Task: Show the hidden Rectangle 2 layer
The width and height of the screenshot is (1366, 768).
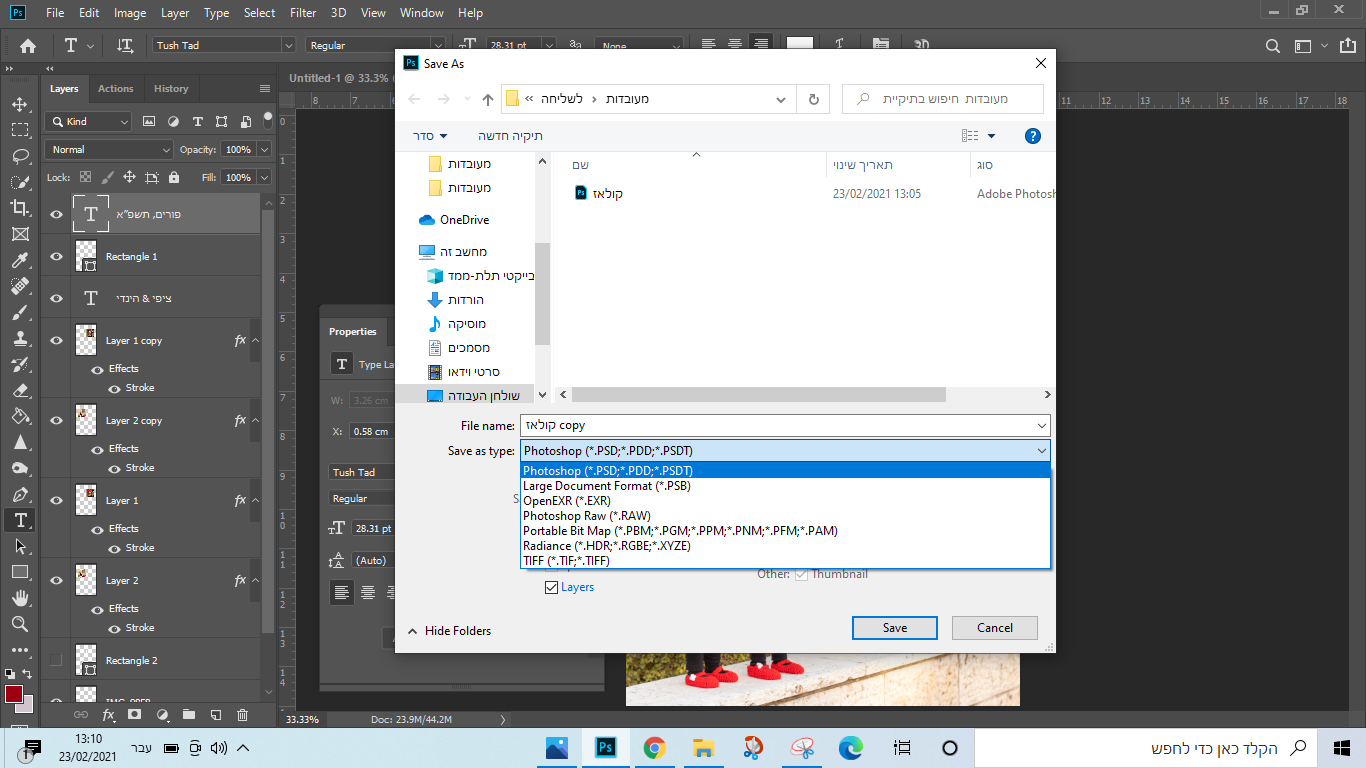Action: [56, 660]
